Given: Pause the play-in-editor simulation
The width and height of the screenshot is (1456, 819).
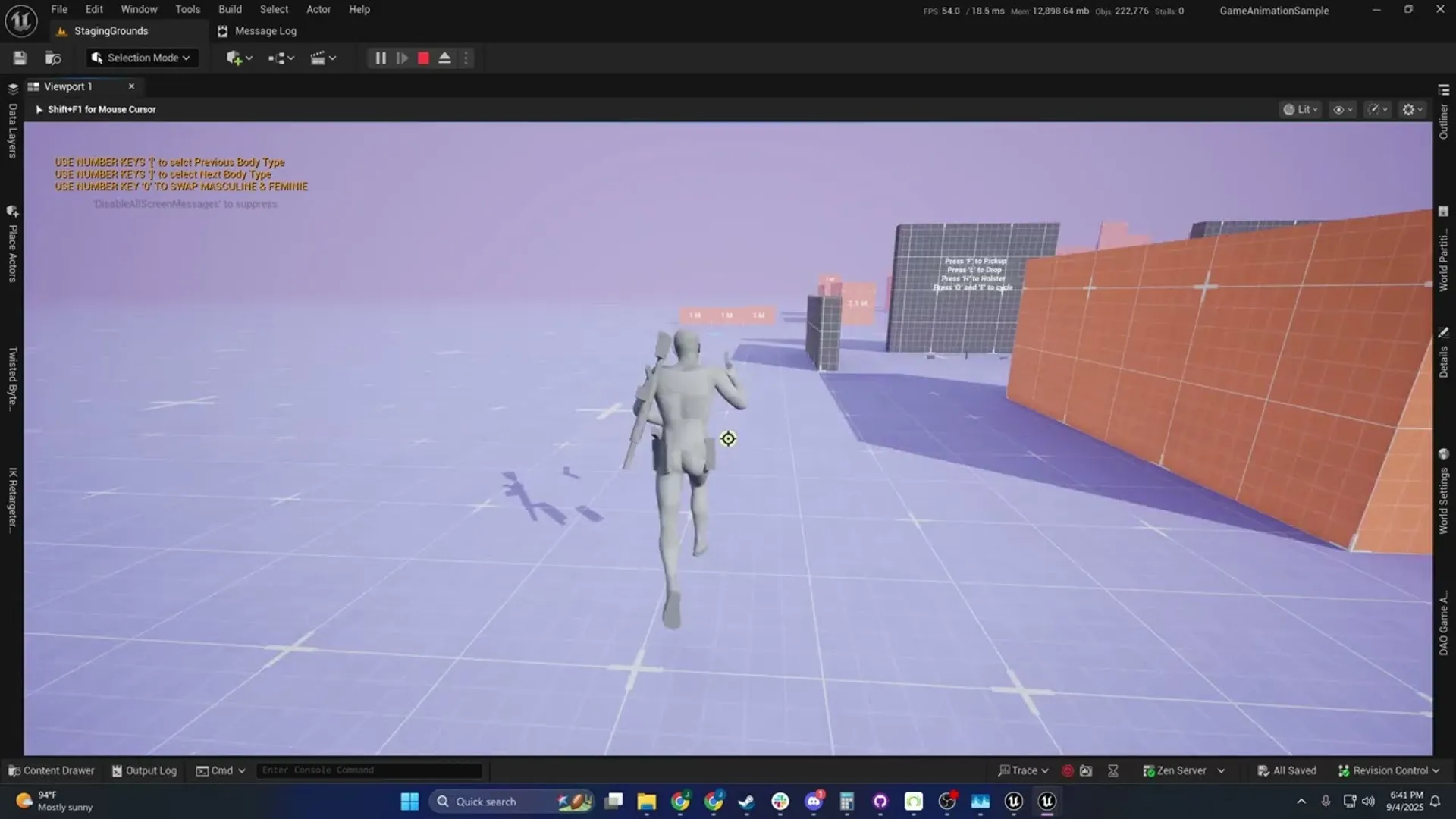Looking at the screenshot, I should [x=381, y=58].
